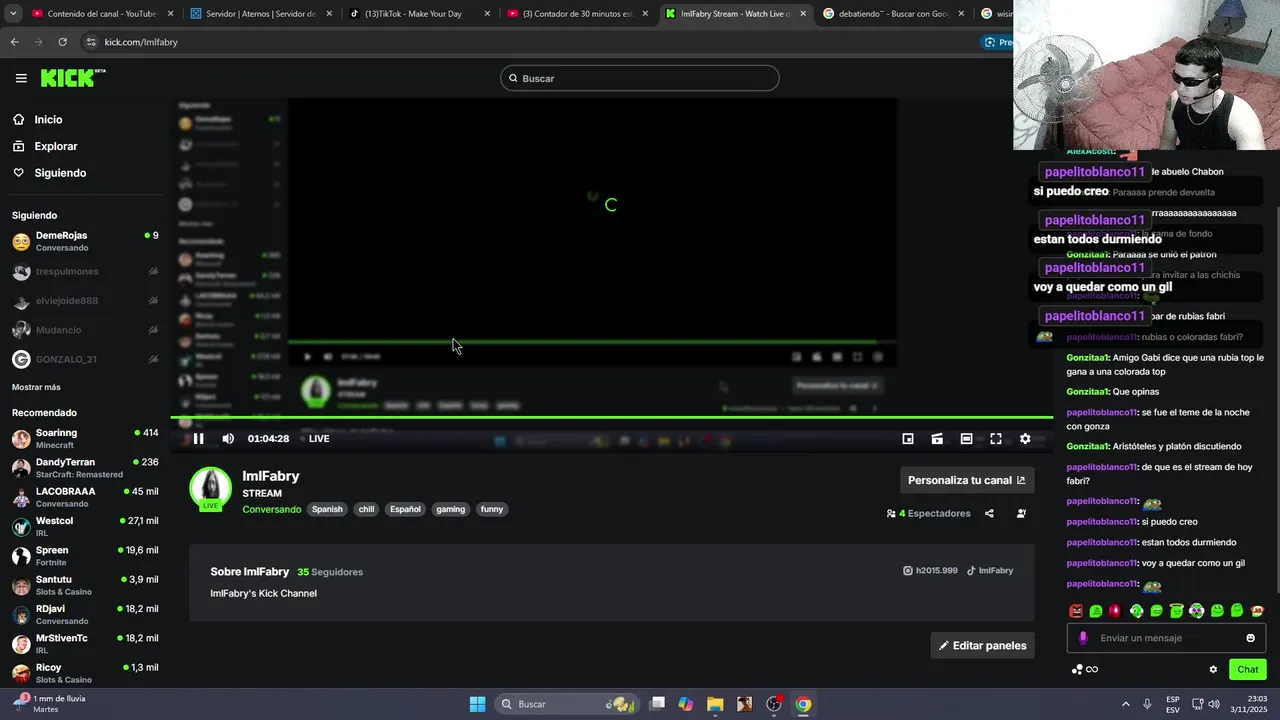The width and height of the screenshot is (1280, 720).
Task: Click ImlFabry channel avatar
Action: pos(210,488)
